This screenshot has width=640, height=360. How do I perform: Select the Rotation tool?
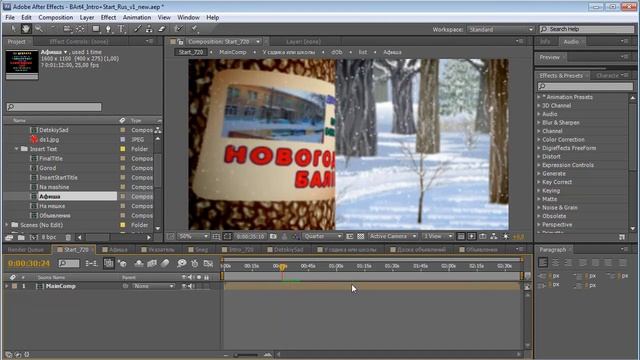click(x=53, y=29)
